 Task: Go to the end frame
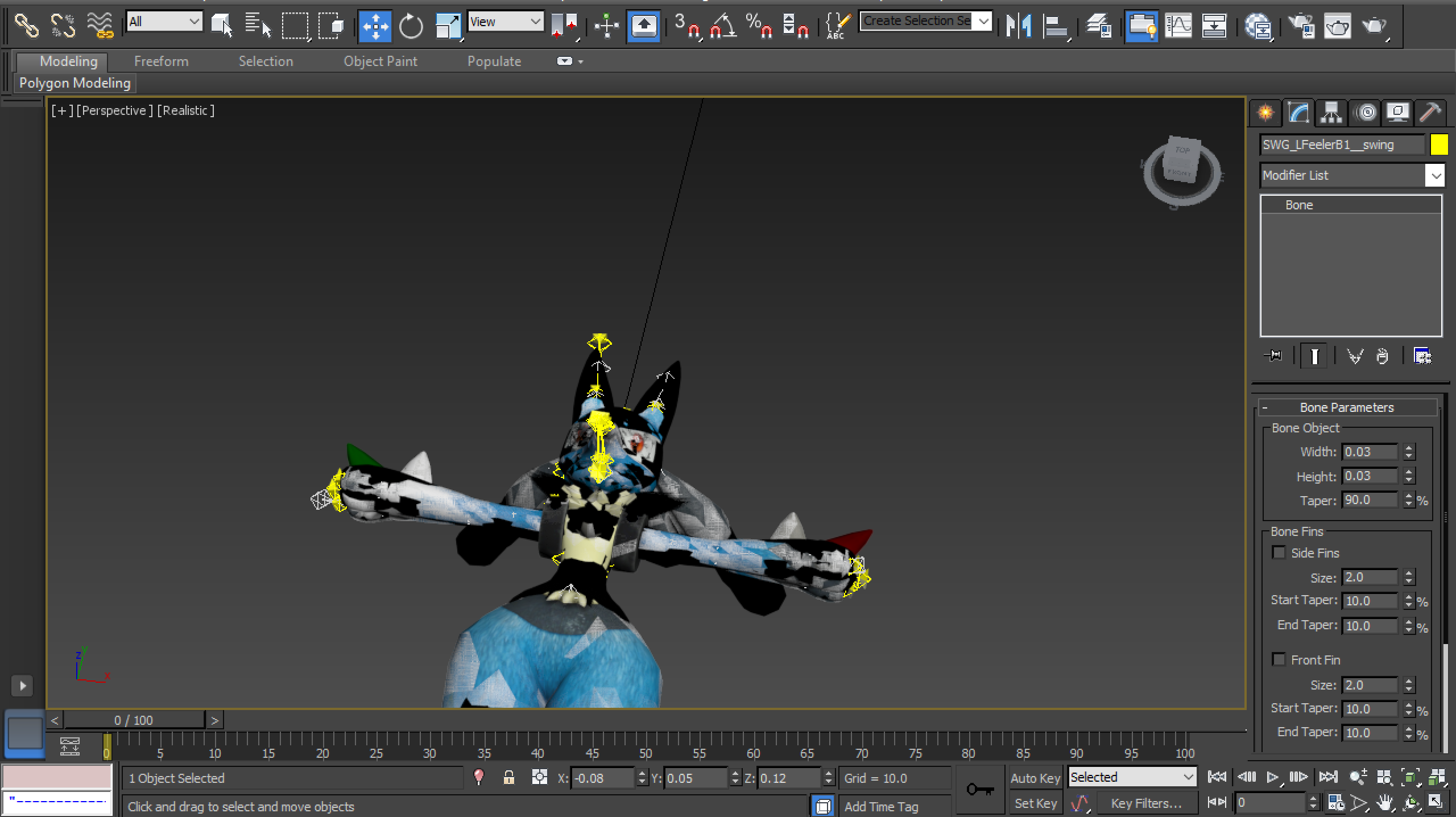click(x=1328, y=777)
